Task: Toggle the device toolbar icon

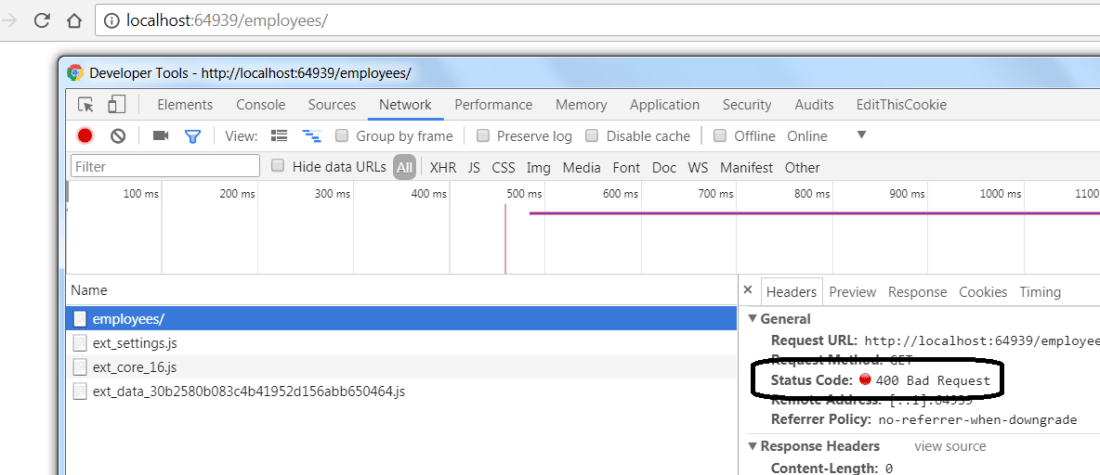Action: tap(117, 105)
